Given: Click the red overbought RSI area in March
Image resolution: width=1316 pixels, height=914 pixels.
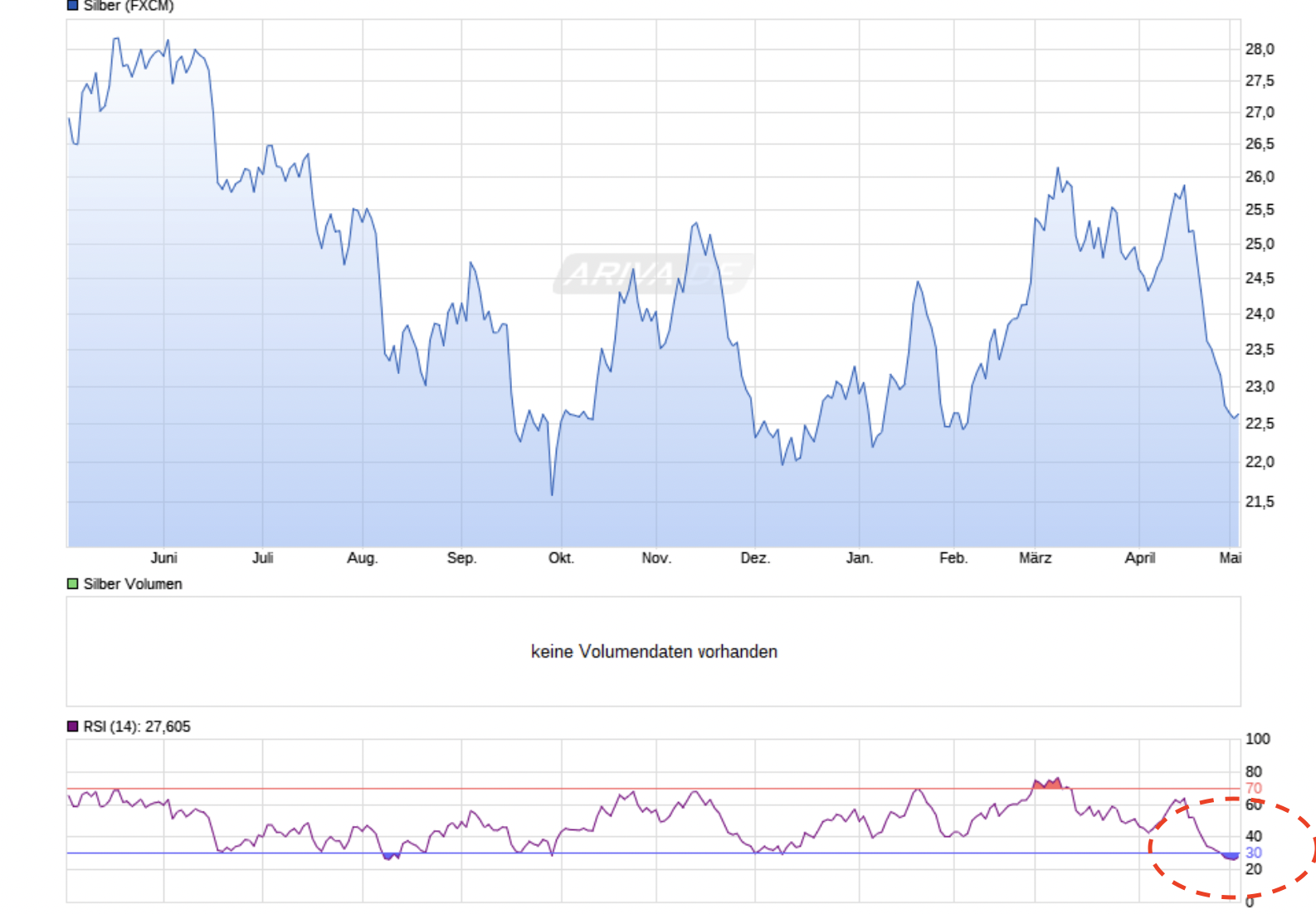Looking at the screenshot, I should pyautogui.click(x=1047, y=784).
